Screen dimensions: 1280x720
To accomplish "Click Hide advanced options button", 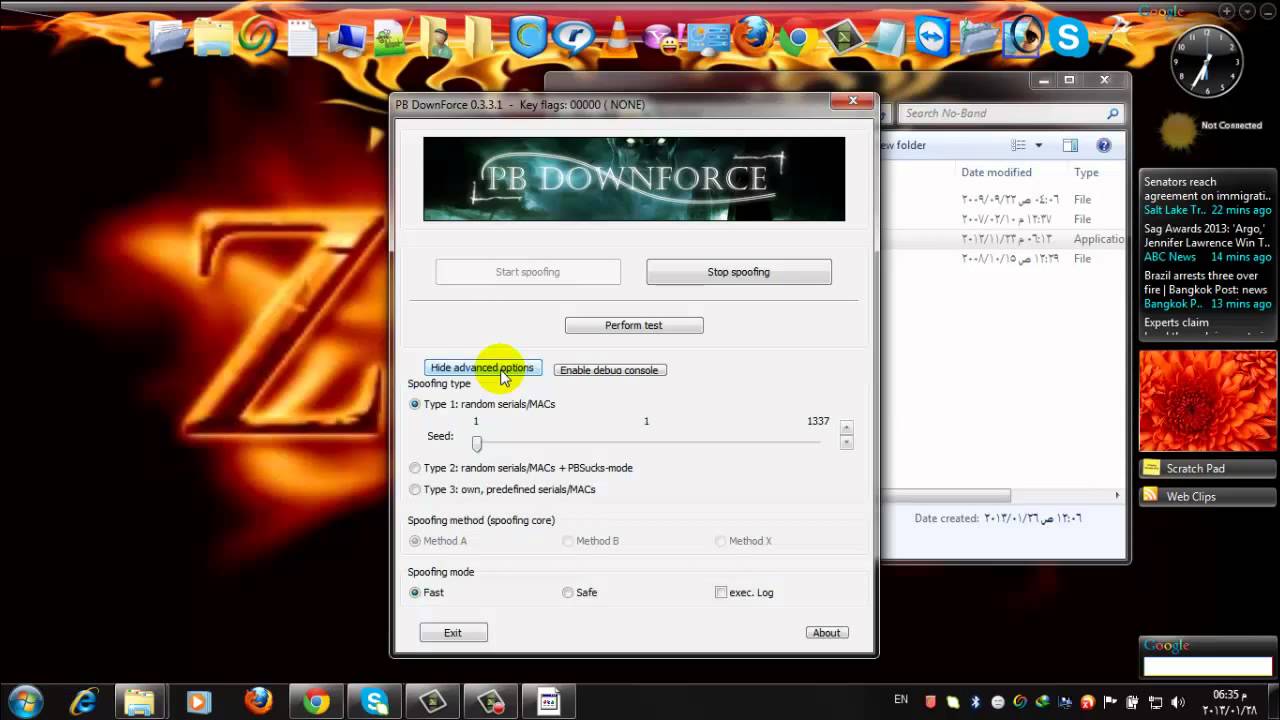I will pos(483,368).
